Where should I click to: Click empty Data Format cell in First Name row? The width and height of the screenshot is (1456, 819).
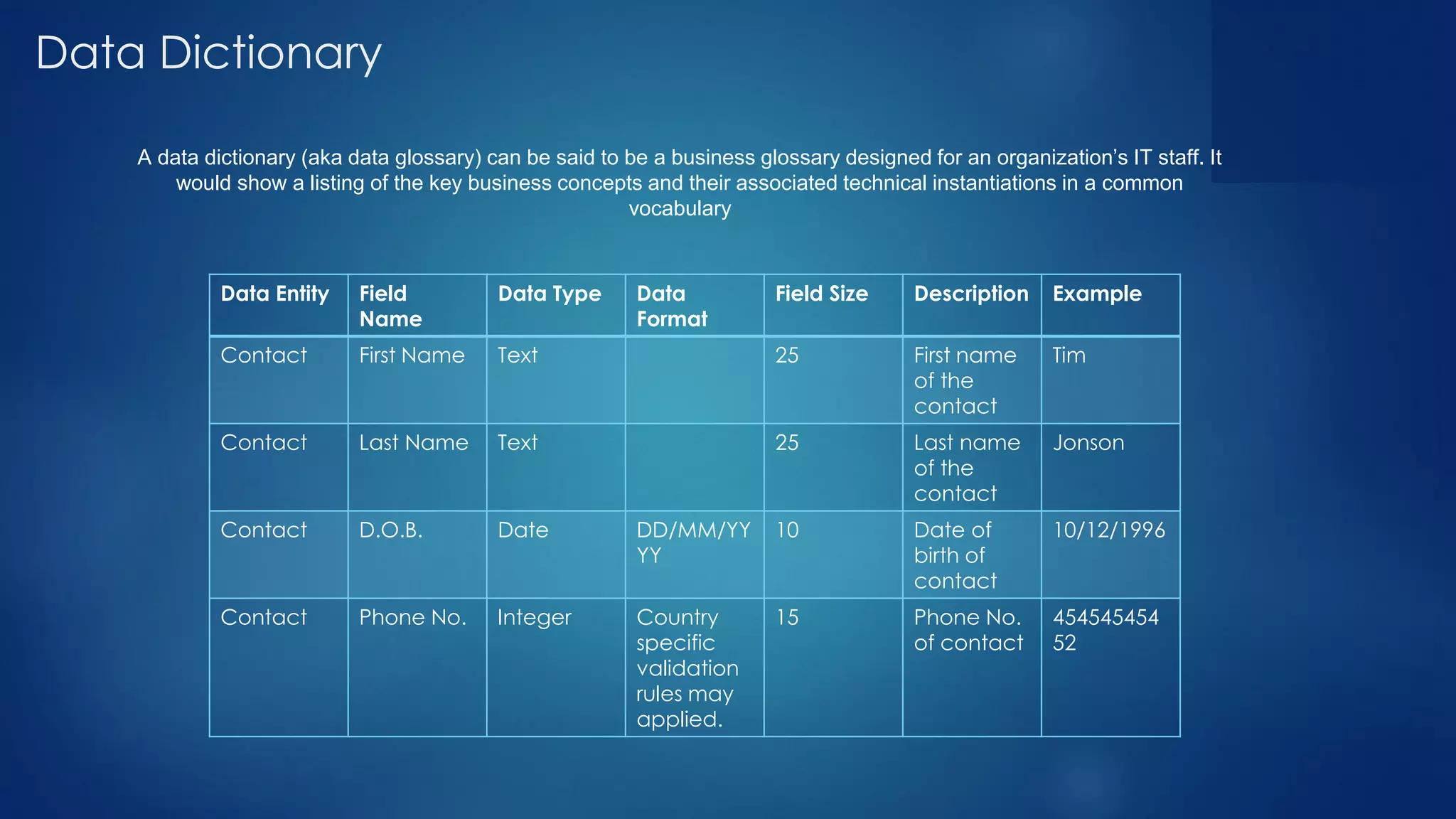695,380
